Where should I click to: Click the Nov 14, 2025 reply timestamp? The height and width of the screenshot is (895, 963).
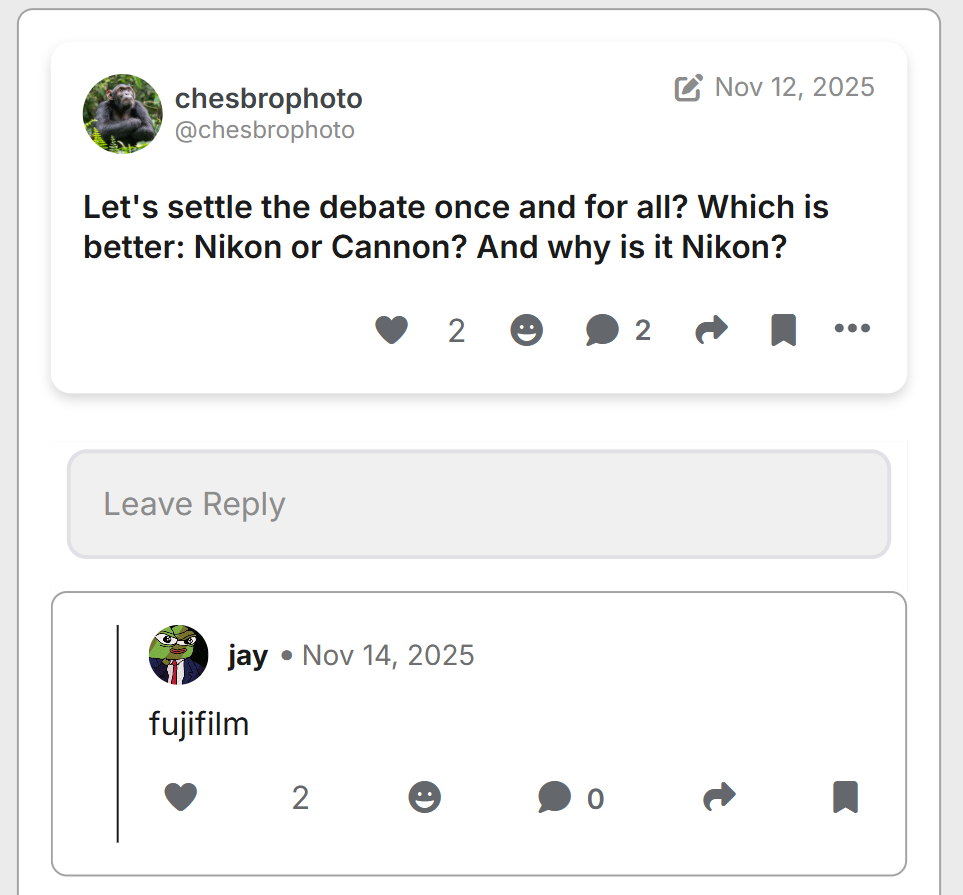pyautogui.click(x=388, y=656)
